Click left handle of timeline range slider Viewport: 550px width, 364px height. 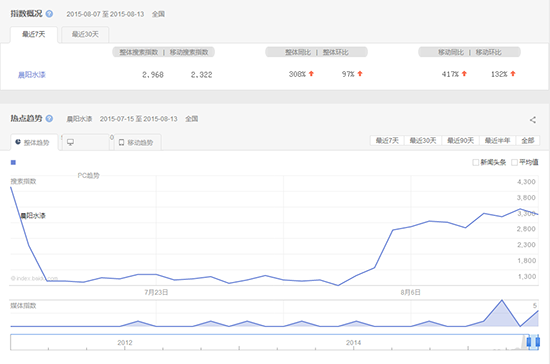[x=529, y=342]
